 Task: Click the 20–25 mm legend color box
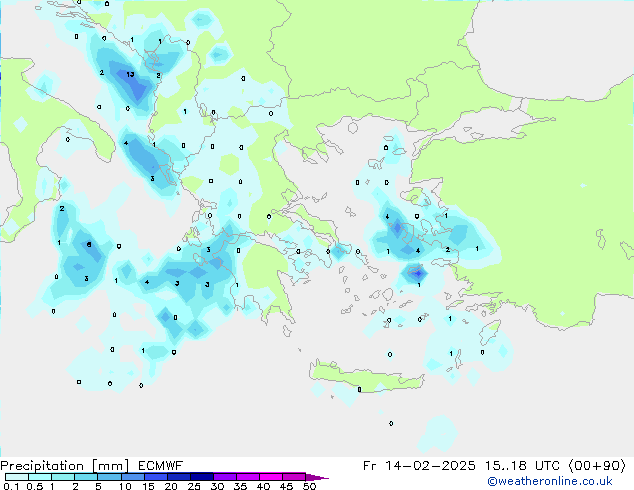pos(178,477)
